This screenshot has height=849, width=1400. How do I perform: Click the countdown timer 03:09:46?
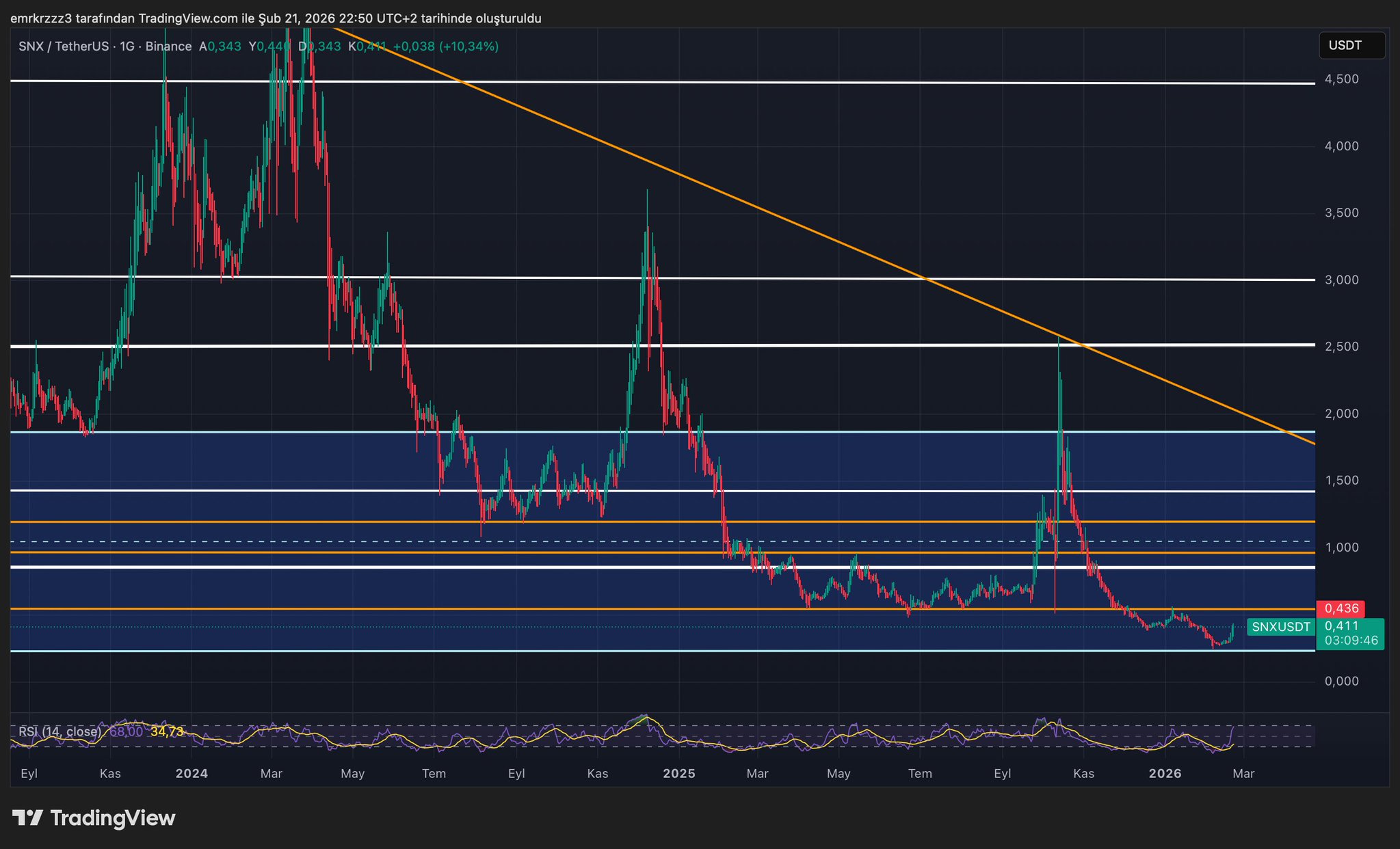(1351, 641)
